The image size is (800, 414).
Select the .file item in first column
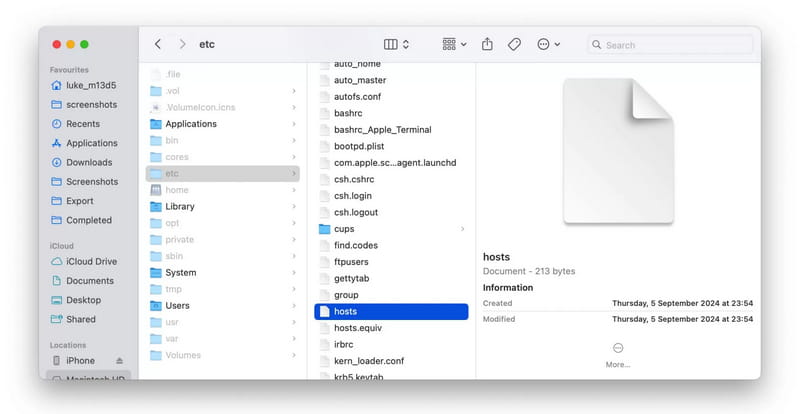click(x=222, y=75)
